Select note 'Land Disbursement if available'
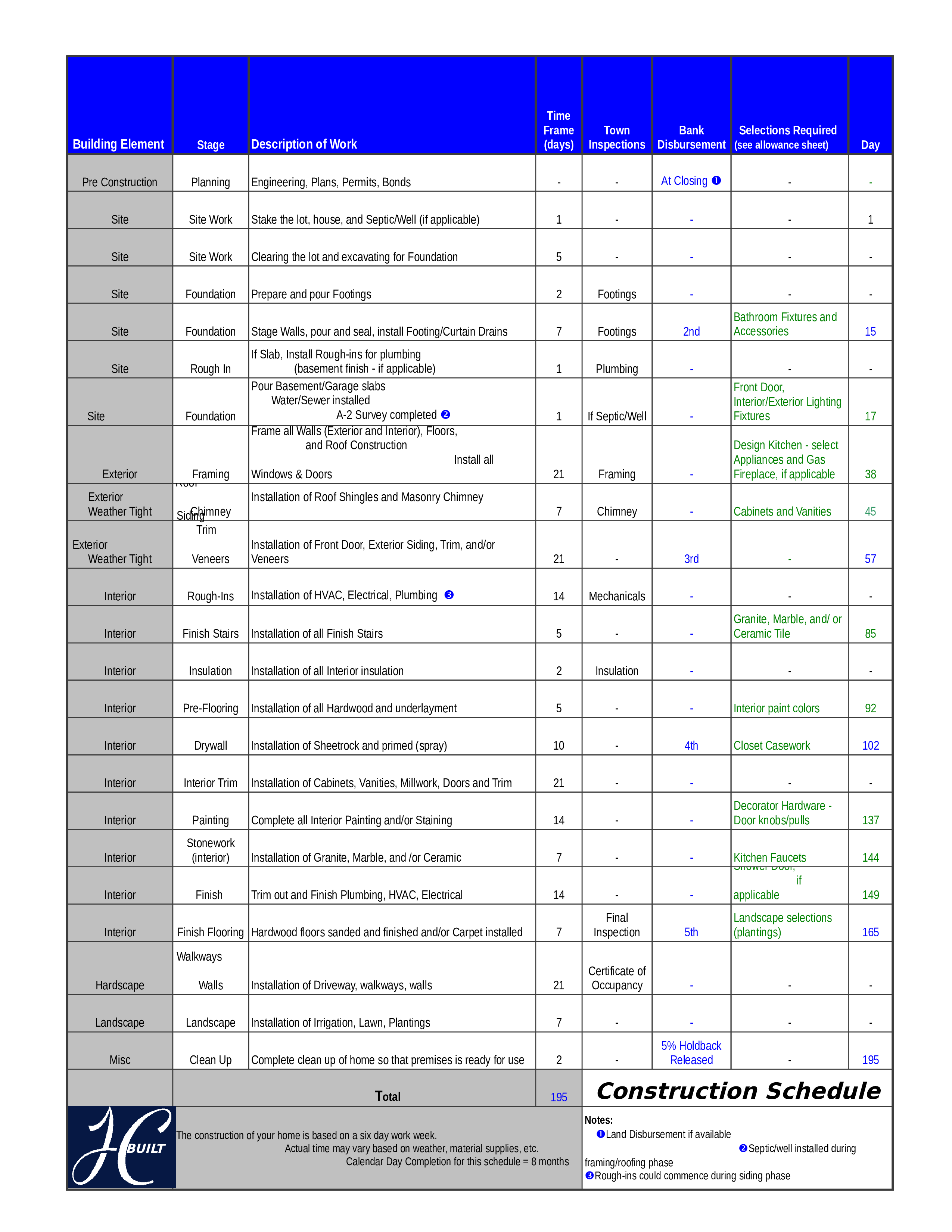This screenshot has width=952, height=1232. click(668, 1134)
